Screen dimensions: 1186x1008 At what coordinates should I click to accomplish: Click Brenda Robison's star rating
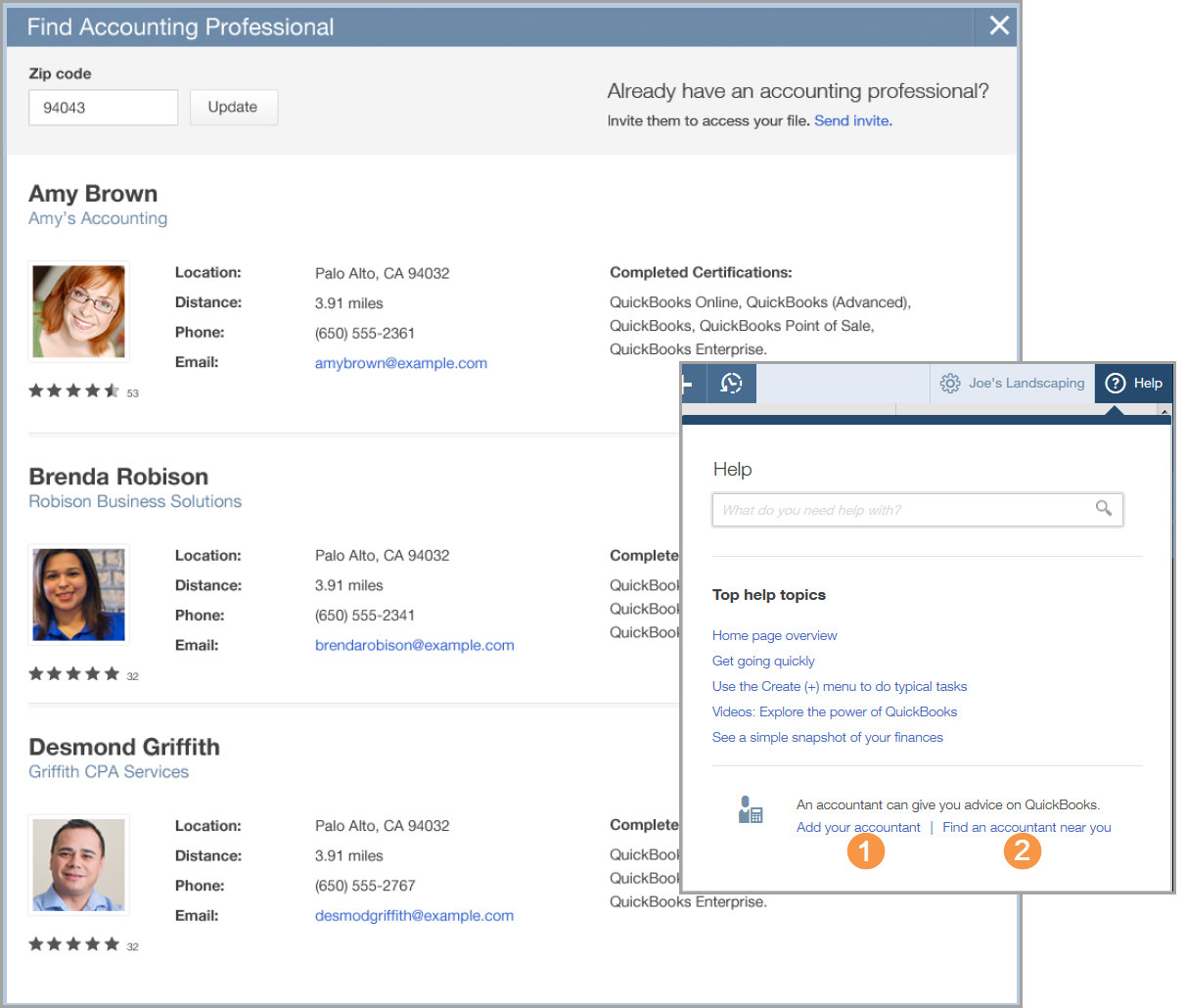click(74, 674)
